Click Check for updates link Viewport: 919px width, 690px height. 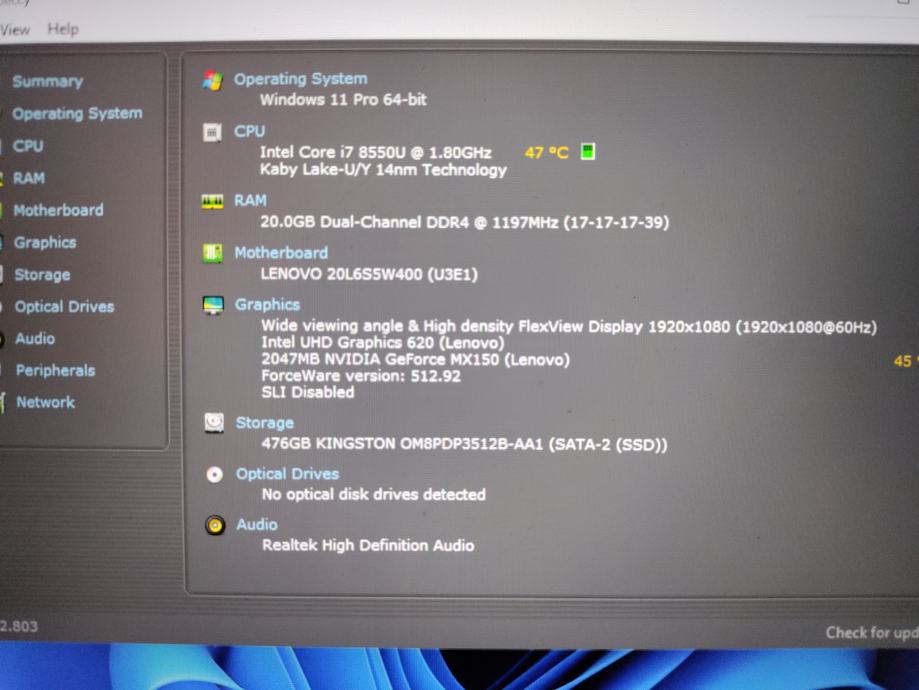pos(872,633)
